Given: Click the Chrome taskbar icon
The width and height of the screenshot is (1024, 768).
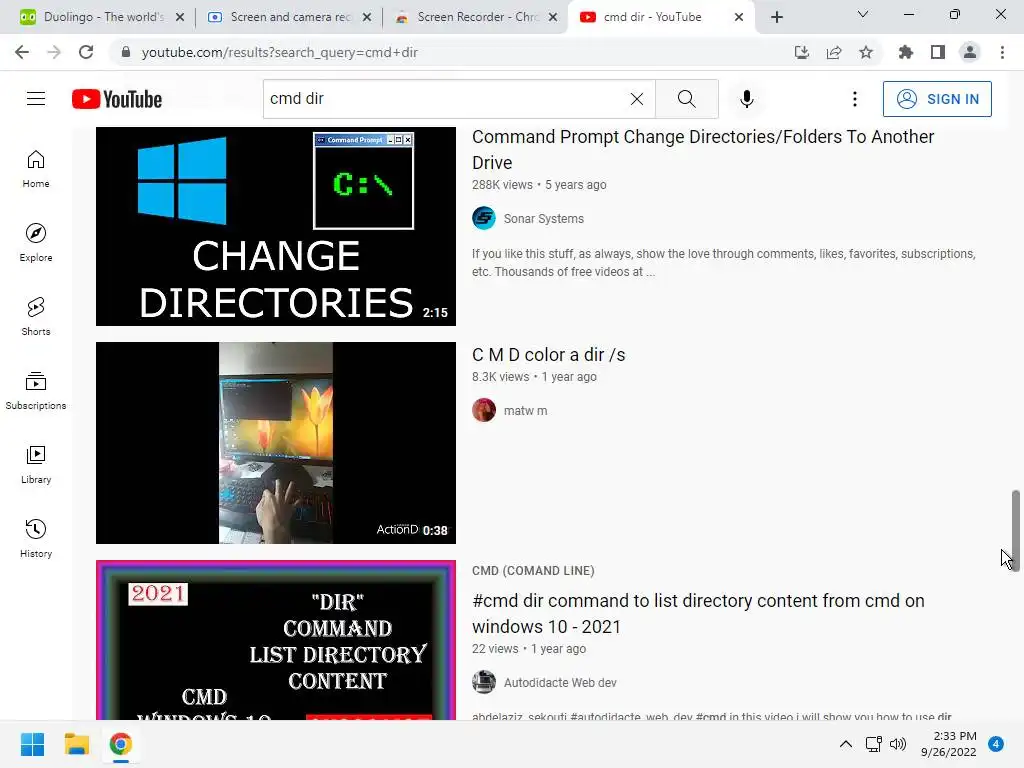Looking at the screenshot, I should tap(120, 744).
